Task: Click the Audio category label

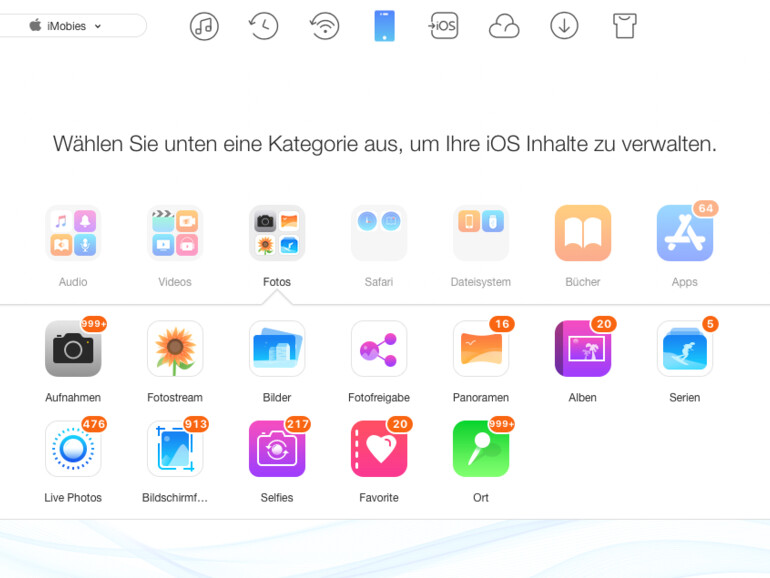Action: pyautogui.click(x=73, y=282)
